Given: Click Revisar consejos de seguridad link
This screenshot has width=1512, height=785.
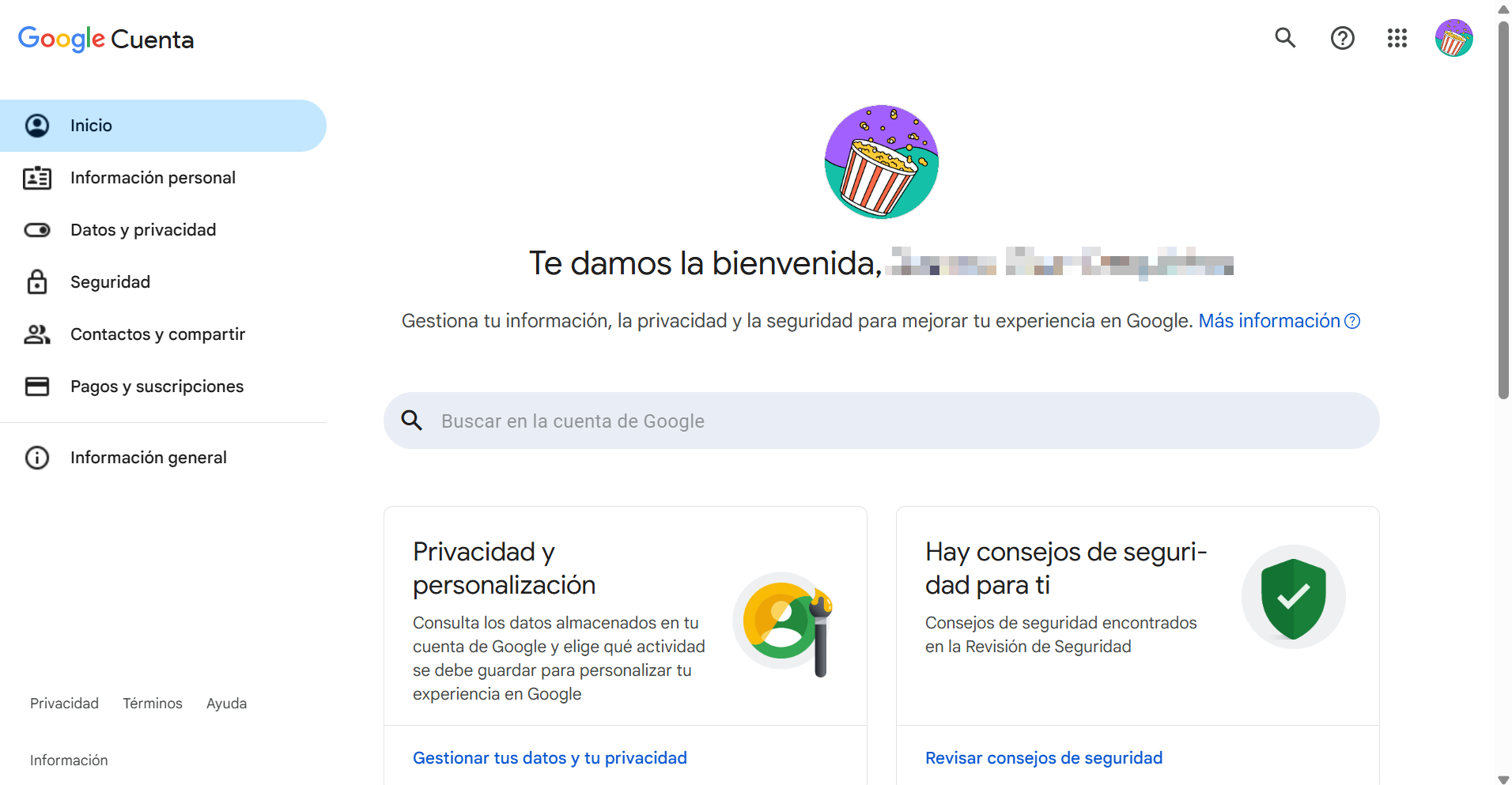Looking at the screenshot, I should tap(1043, 758).
